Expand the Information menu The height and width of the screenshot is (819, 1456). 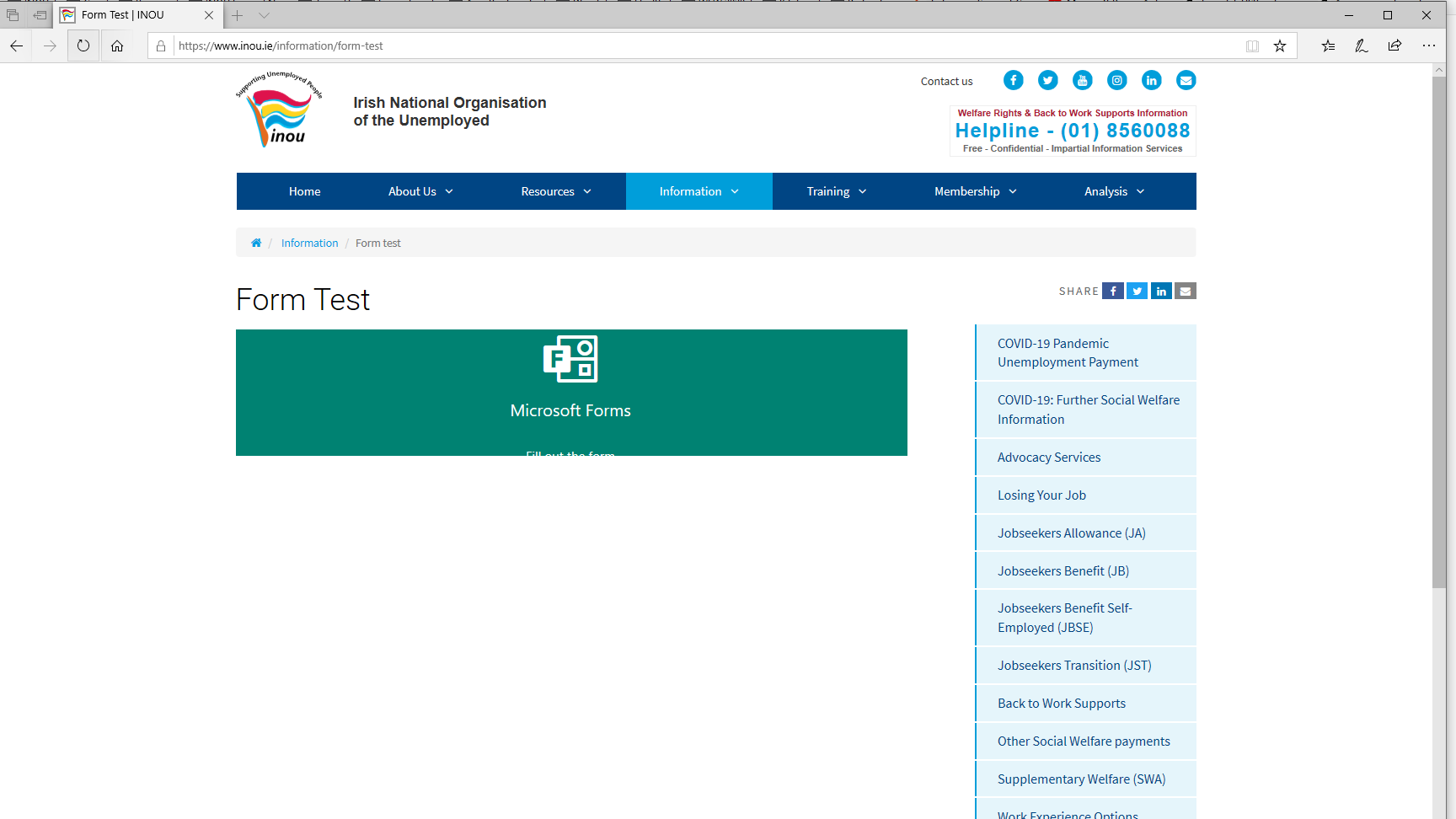coord(699,191)
